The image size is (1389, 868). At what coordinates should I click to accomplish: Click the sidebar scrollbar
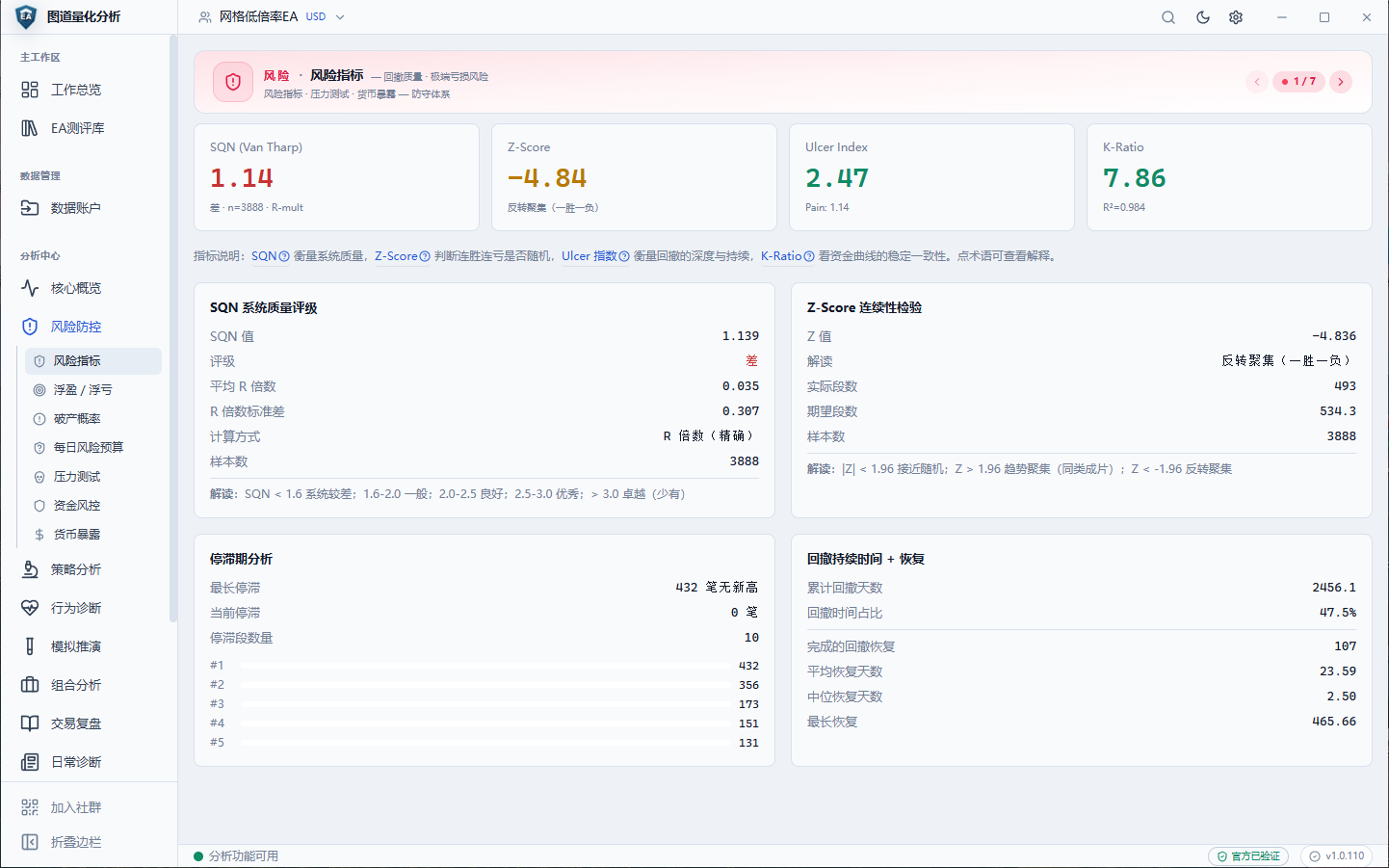click(173, 328)
